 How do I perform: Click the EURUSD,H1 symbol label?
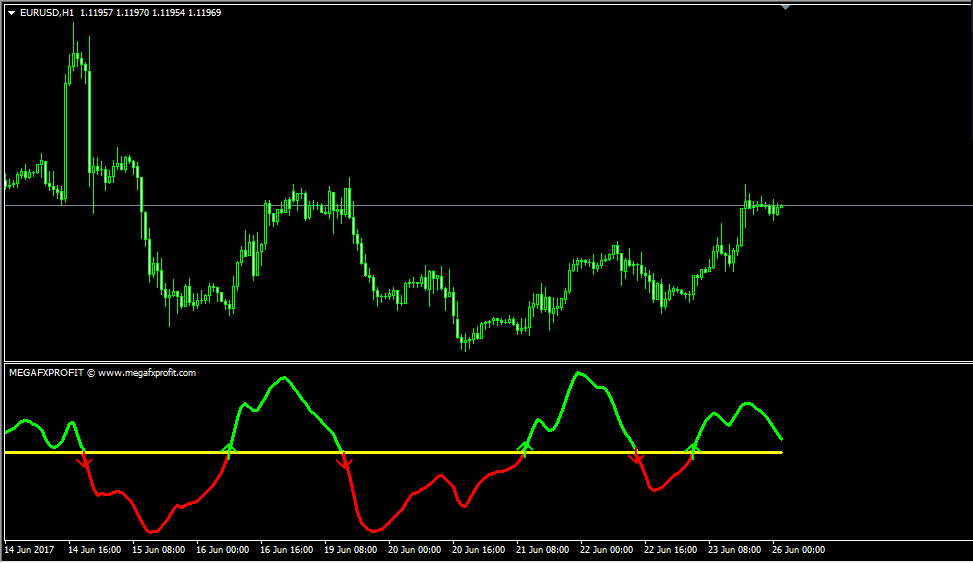[x=47, y=13]
